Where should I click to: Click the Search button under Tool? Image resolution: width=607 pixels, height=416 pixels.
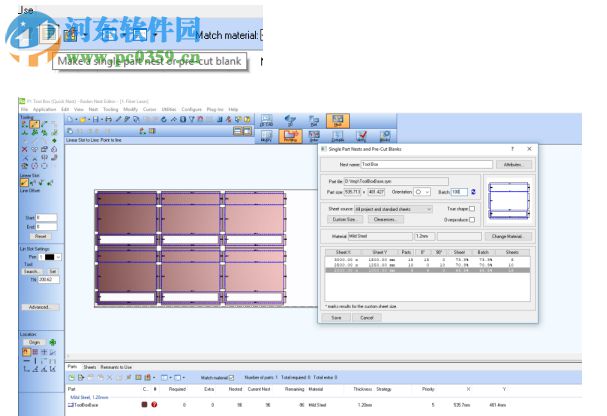coord(31,271)
